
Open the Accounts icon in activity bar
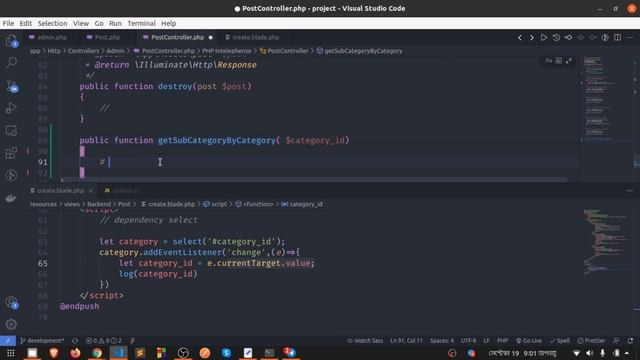point(11,302)
